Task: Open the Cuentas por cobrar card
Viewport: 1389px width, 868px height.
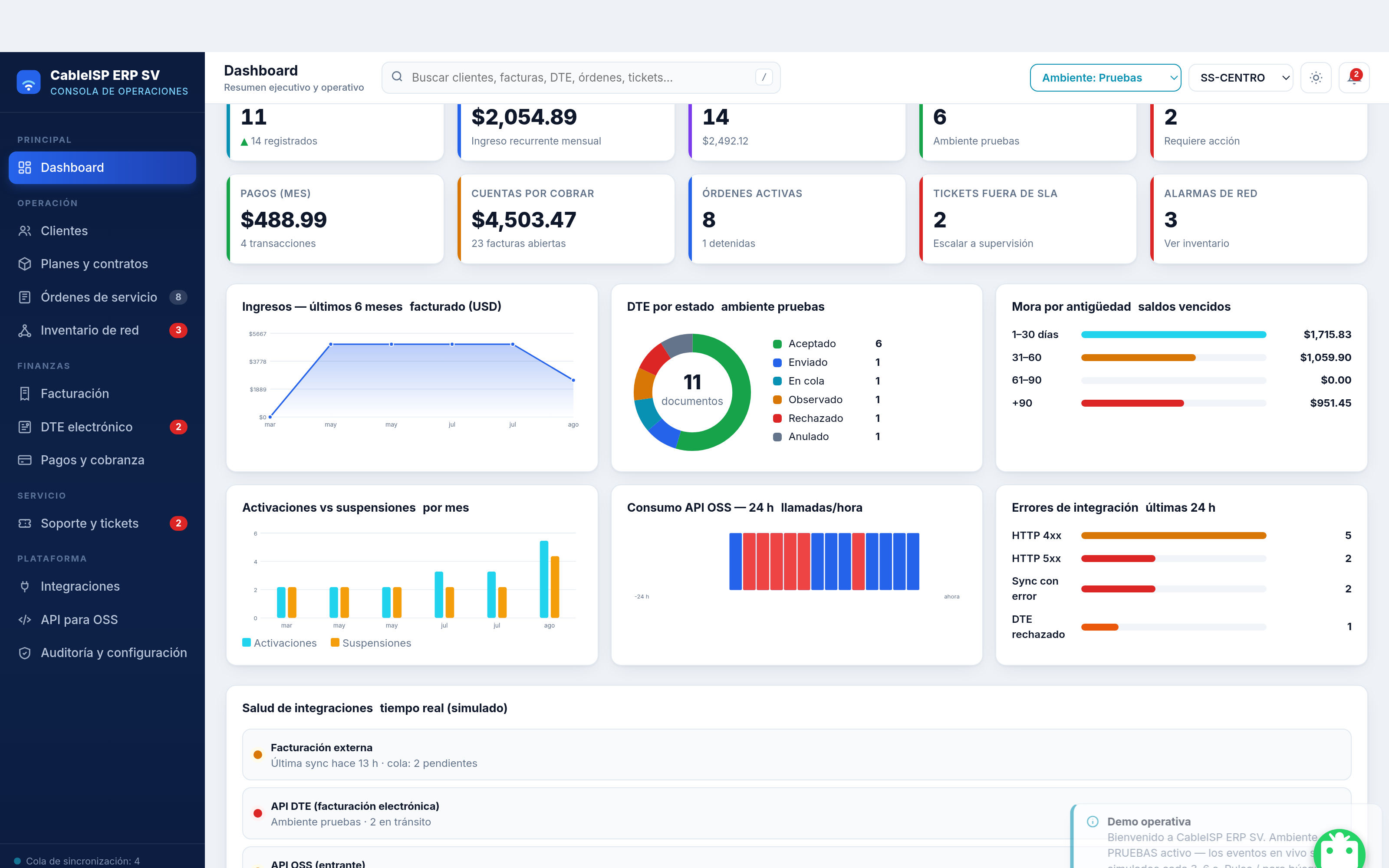Action: pos(566,219)
